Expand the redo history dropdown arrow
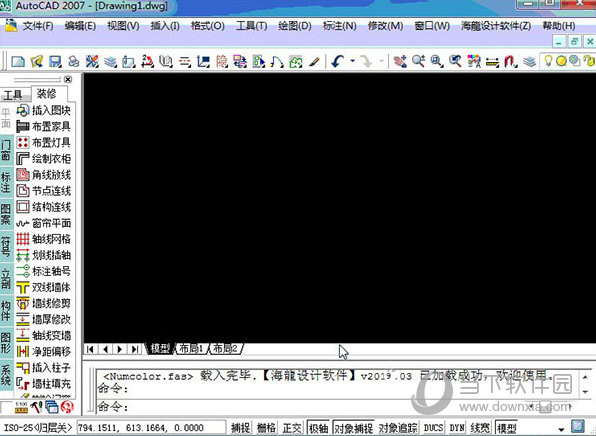596x436 pixels. [381, 61]
